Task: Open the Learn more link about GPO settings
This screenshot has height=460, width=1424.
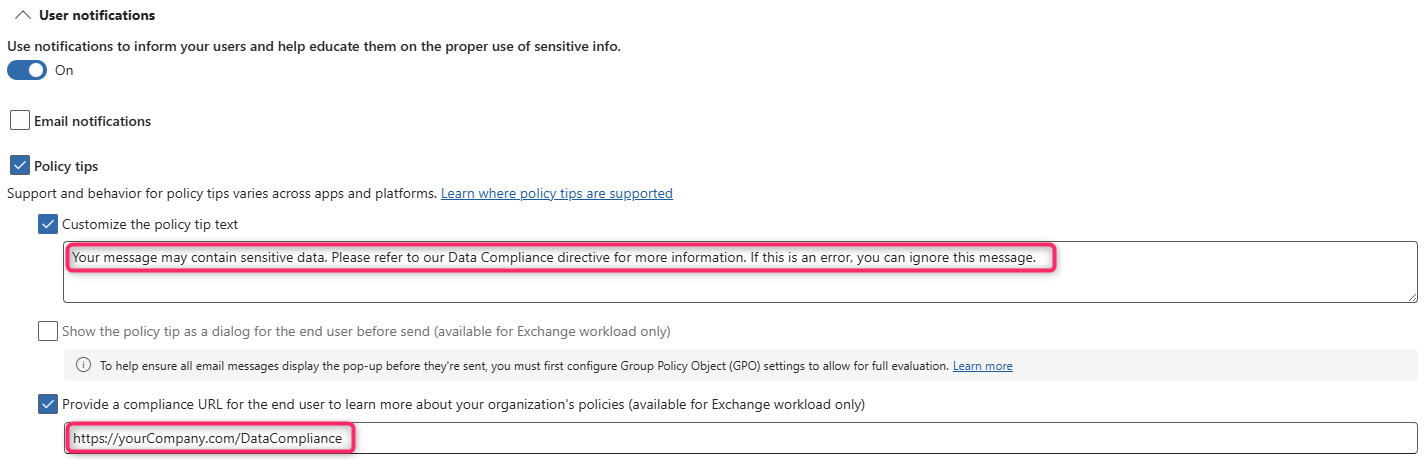Action: point(982,366)
